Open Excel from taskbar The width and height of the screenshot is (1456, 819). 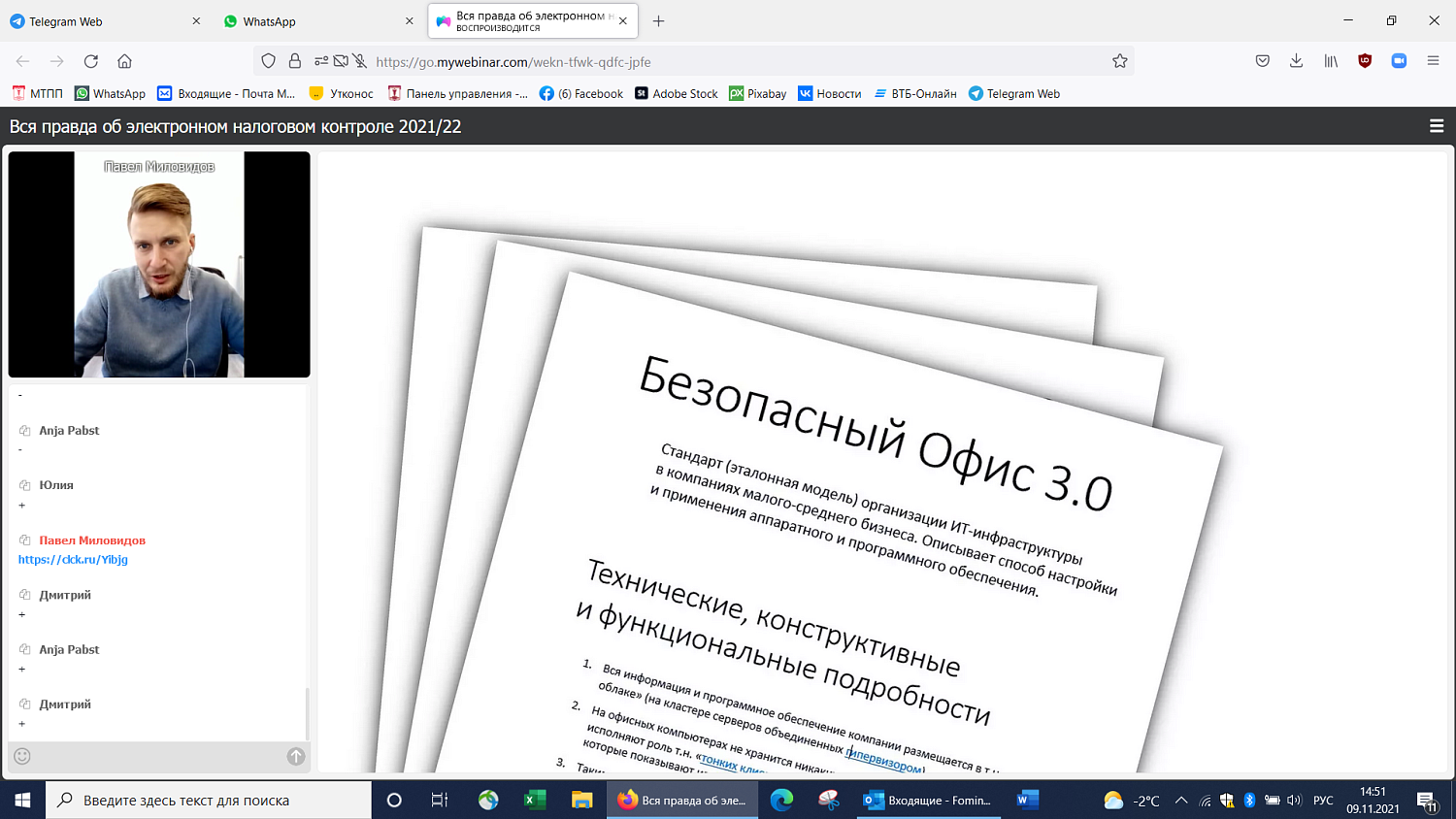535,801
